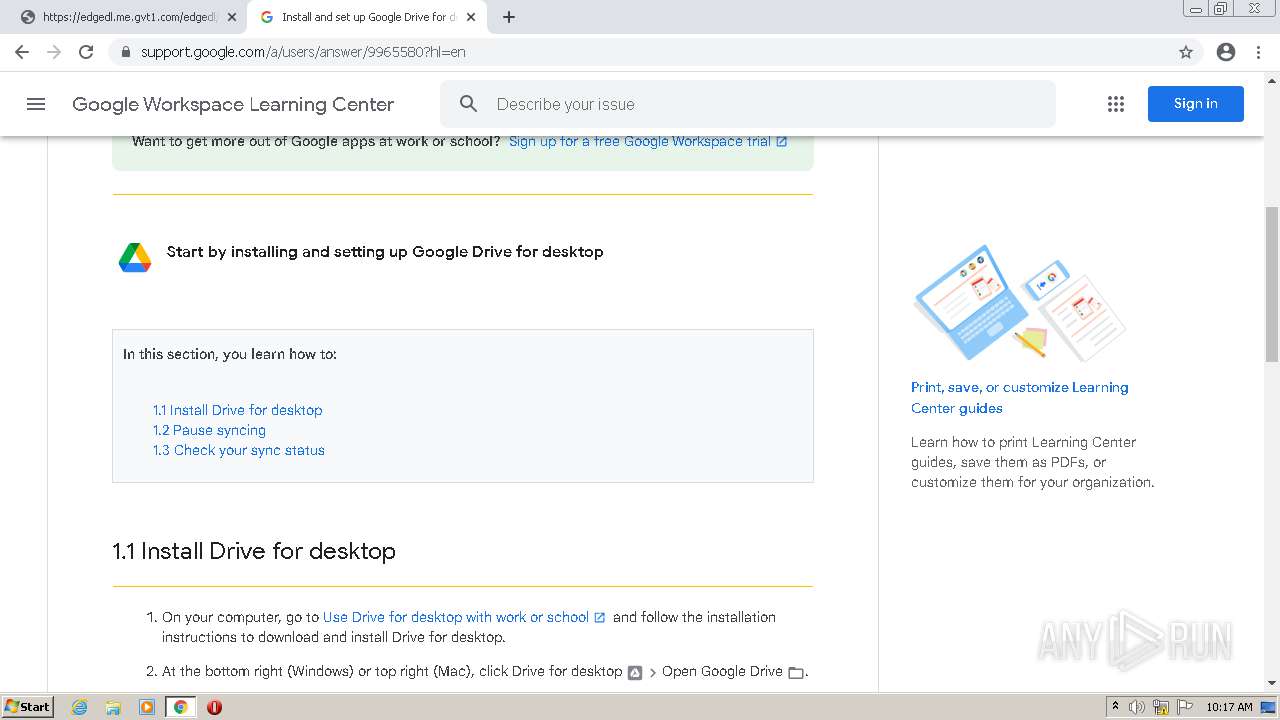Open Chrome's three-dot menu

(x=1258, y=52)
